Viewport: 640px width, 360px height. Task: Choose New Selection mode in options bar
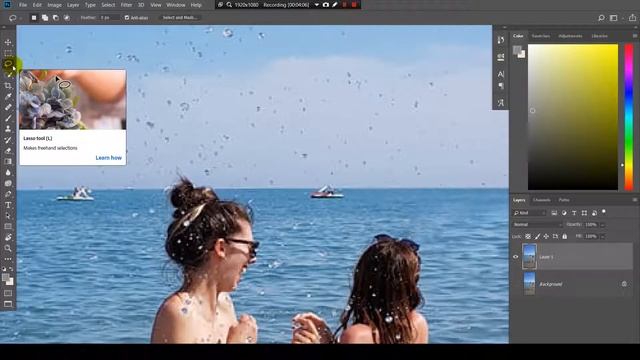34,18
